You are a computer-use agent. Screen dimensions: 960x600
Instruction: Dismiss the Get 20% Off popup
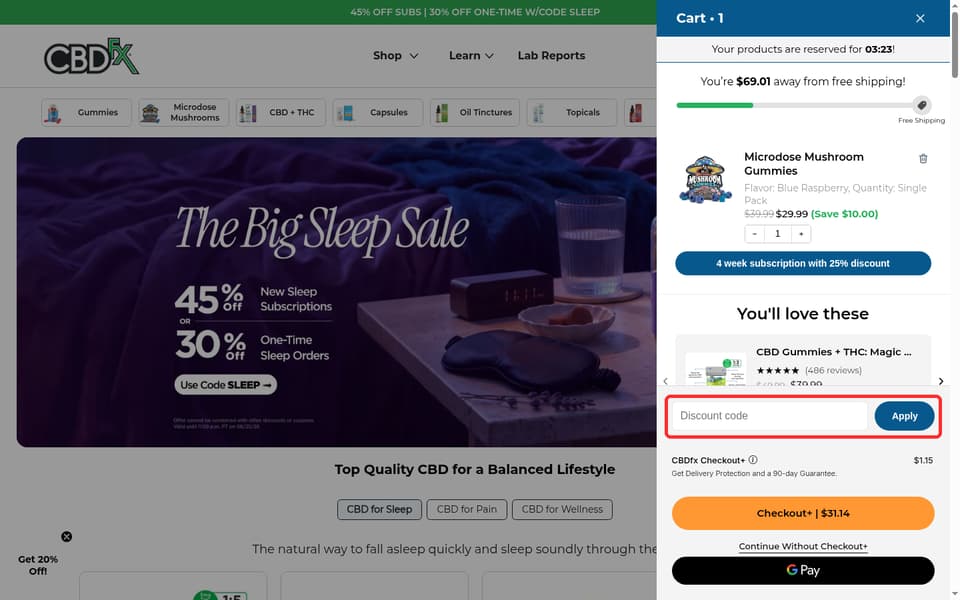(67, 537)
